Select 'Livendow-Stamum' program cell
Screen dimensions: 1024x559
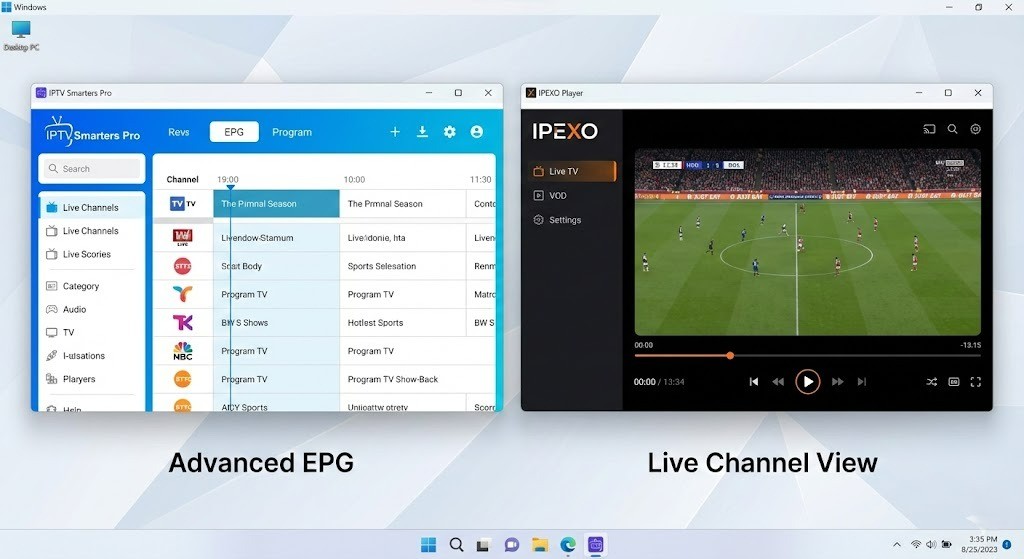pos(276,238)
